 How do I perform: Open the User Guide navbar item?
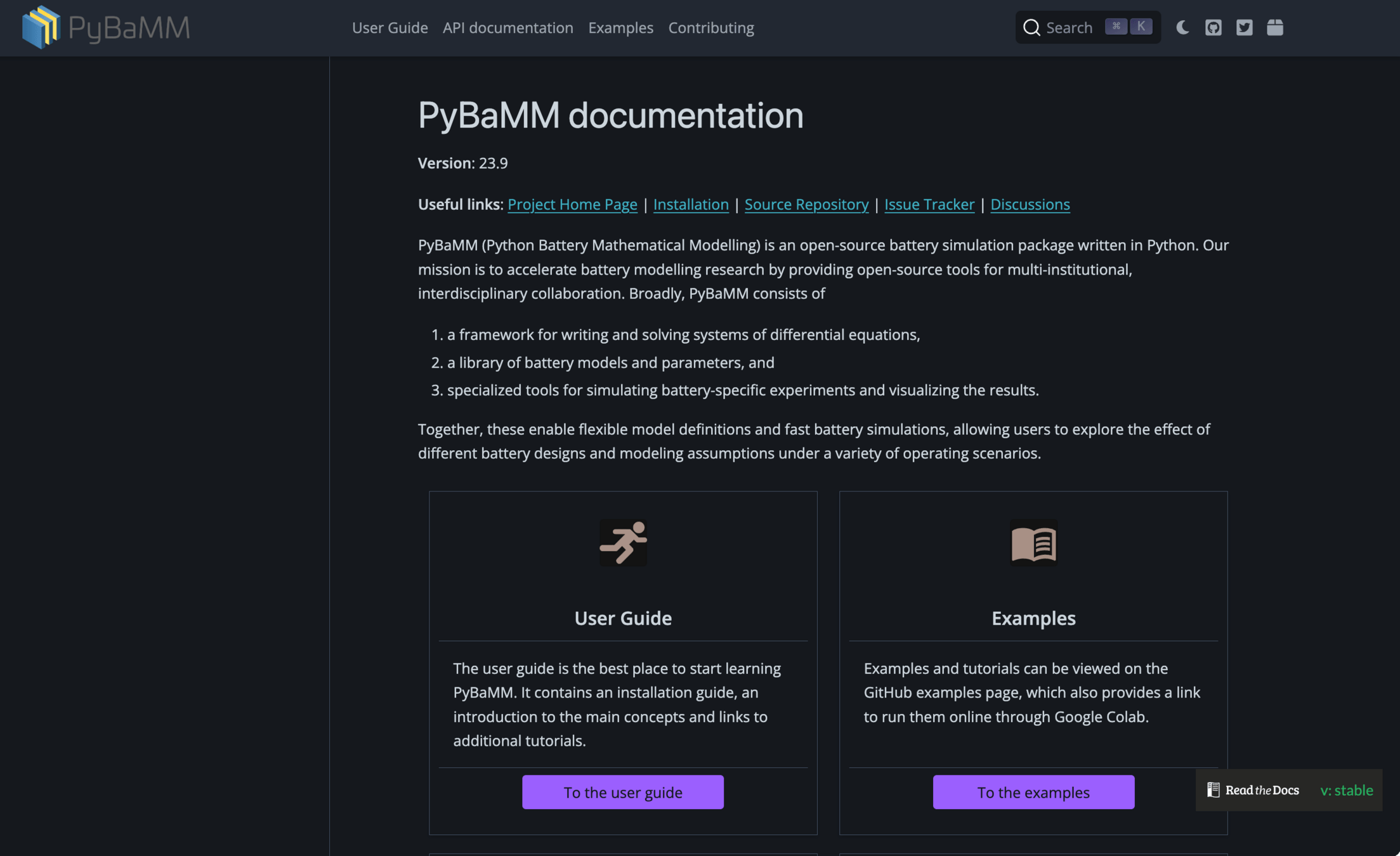[389, 27]
